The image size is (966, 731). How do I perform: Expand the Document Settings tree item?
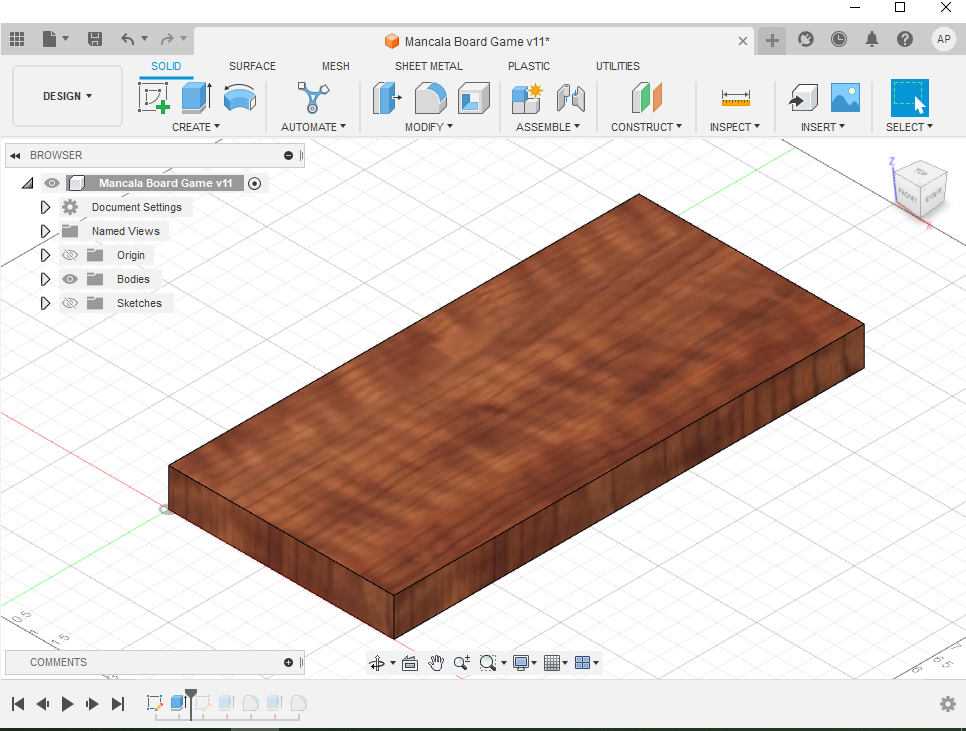(45, 207)
